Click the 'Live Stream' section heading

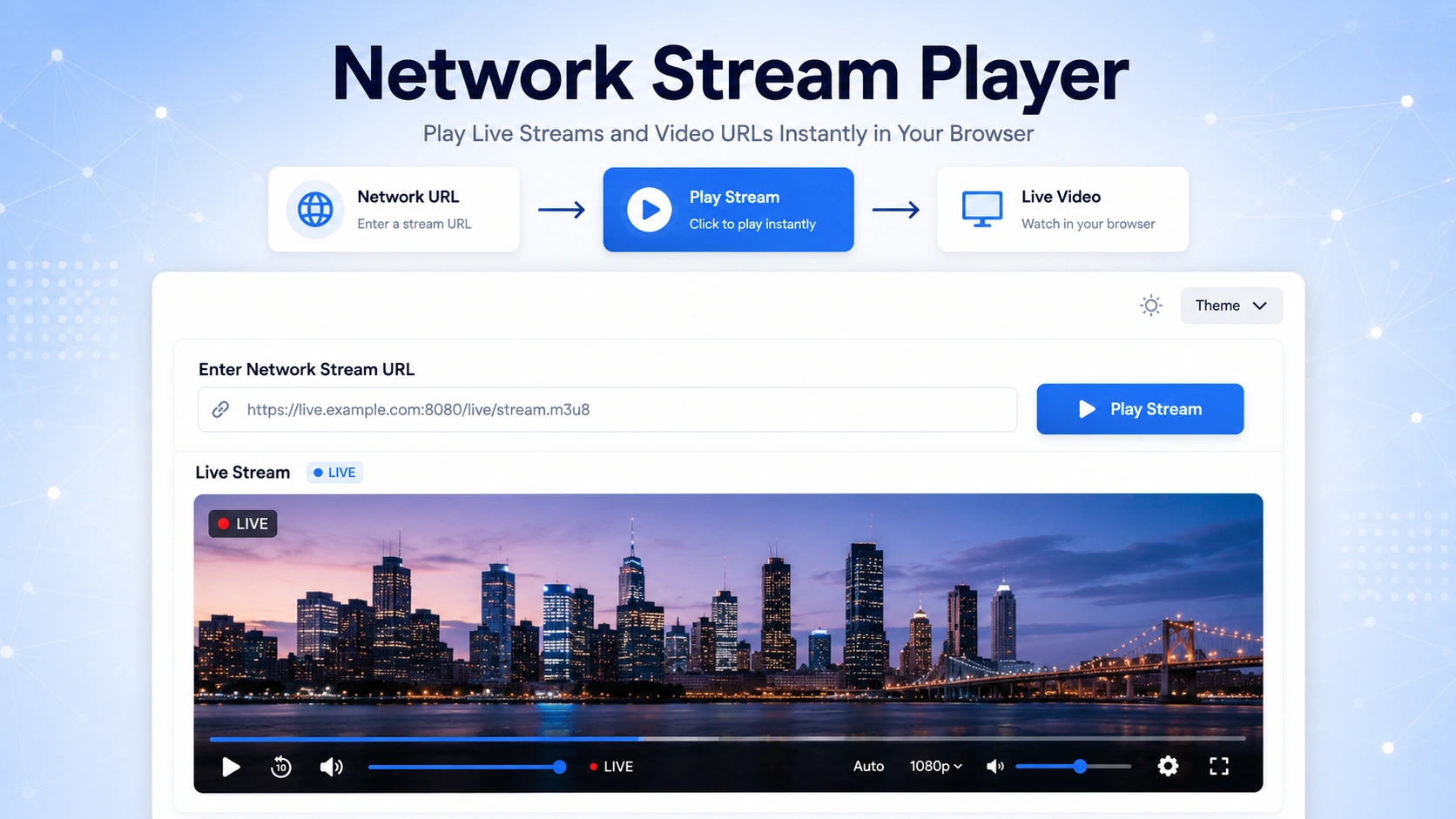click(x=242, y=473)
